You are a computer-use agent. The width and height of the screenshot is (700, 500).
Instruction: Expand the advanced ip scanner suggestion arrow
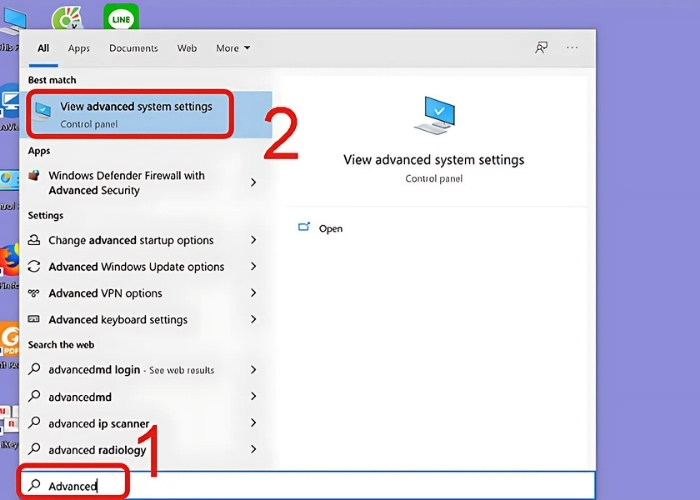[253, 423]
